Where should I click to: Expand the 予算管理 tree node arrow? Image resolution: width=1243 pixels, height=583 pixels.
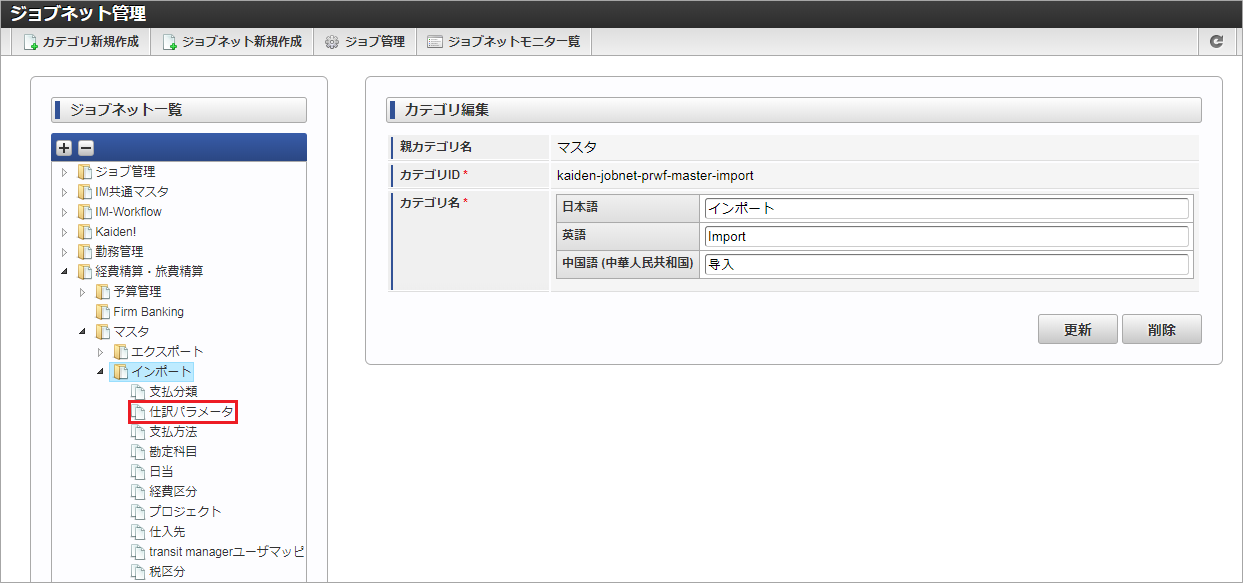click(83, 292)
